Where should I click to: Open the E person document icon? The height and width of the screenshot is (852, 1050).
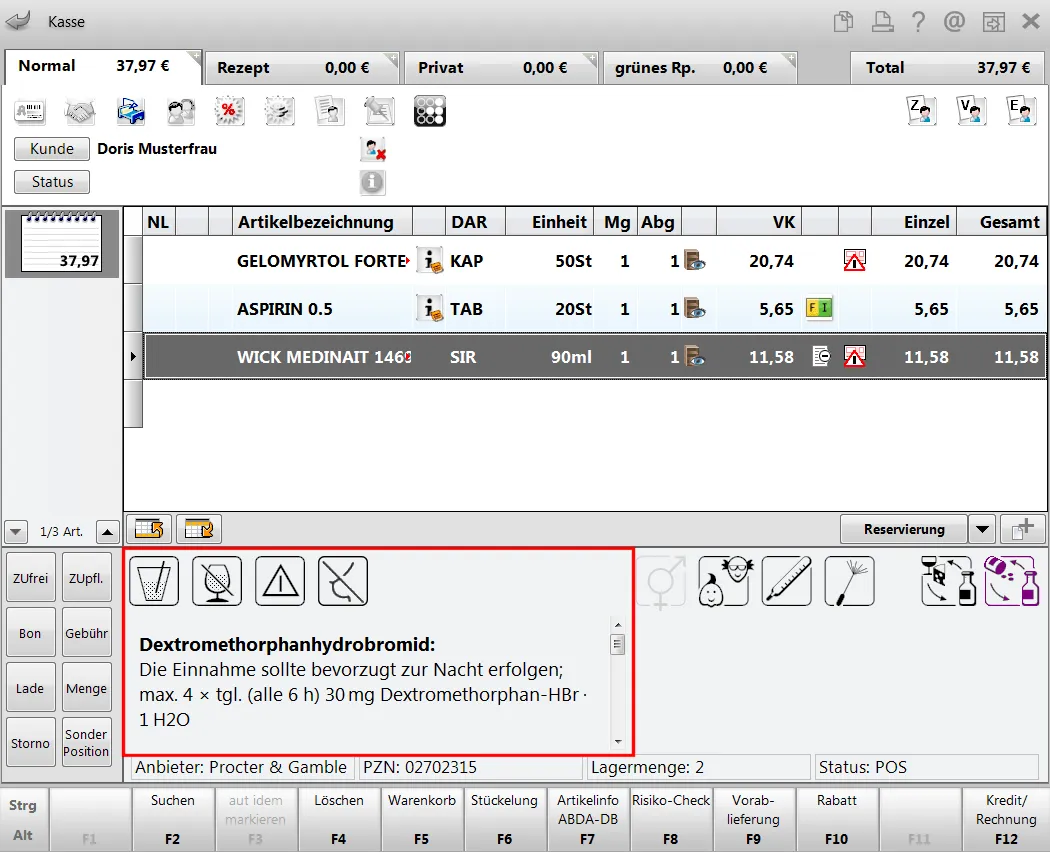pos(1021,111)
